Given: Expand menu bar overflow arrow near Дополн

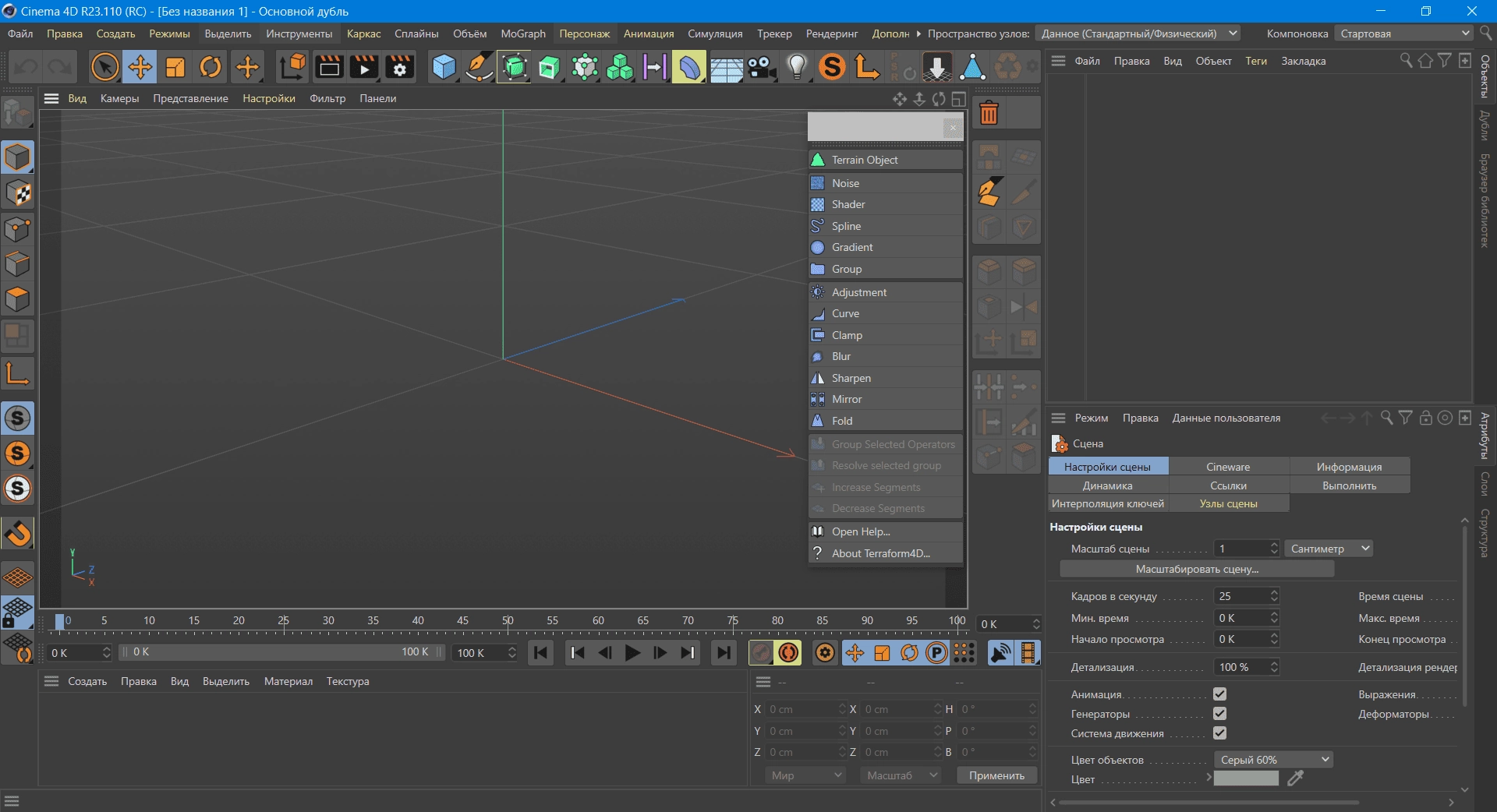Looking at the screenshot, I should tap(918, 34).
